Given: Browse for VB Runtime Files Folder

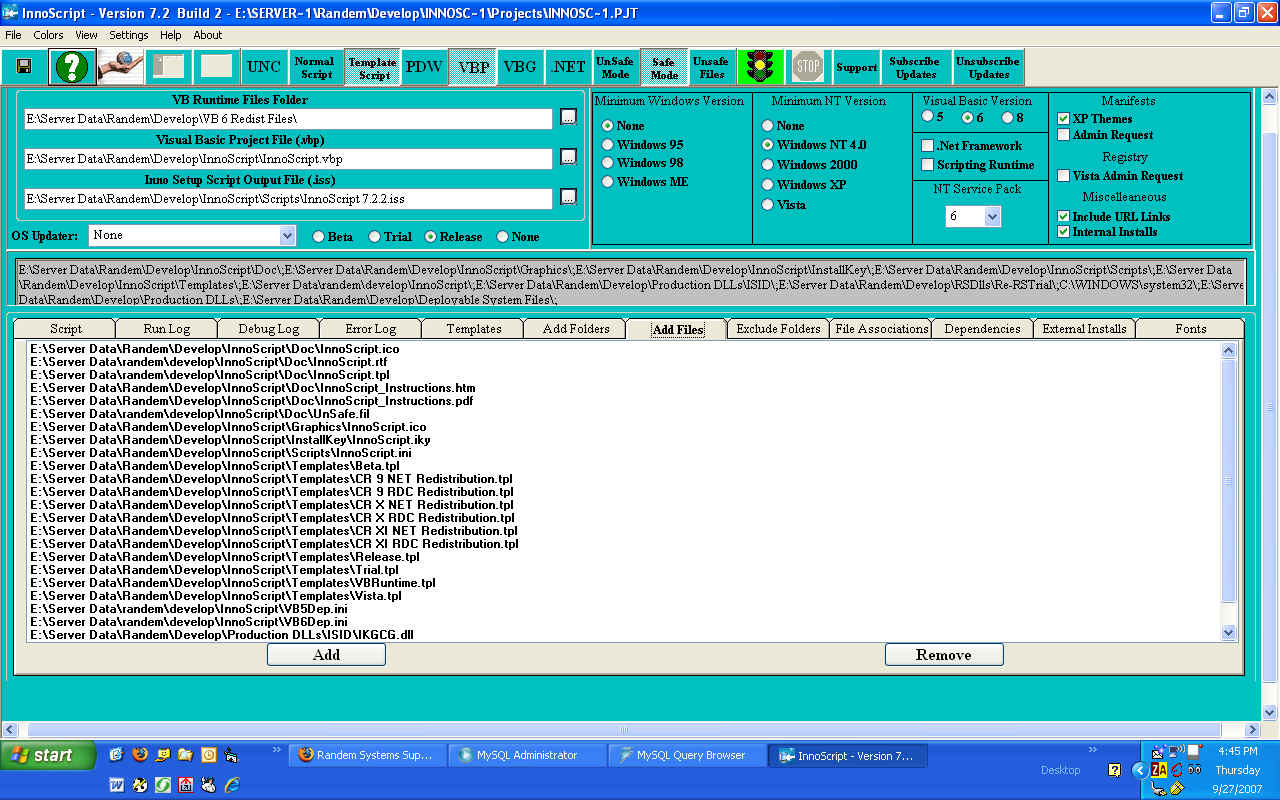Looking at the screenshot, I should [x=568, y=118].
